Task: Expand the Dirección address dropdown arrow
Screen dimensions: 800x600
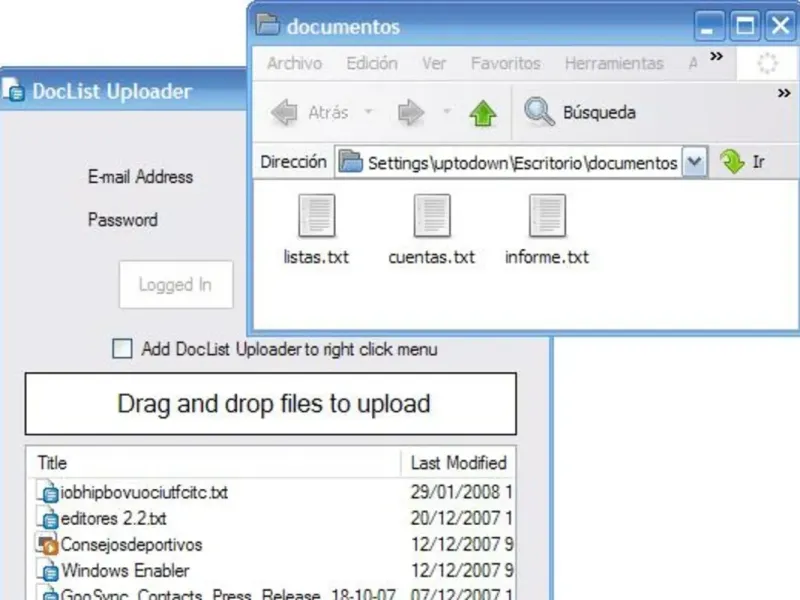Action: tap(694, 162)
